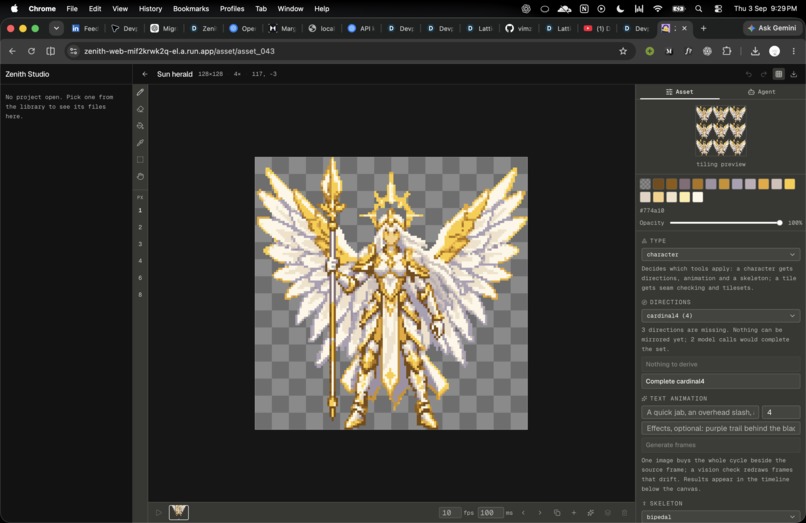Go back using the arrow beside Sun herald
The image size is (806, 523).
click(145, 74)
